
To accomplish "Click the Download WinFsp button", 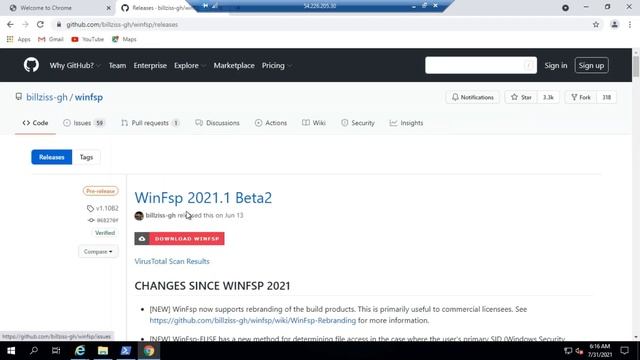I will pyautogui.click(x=179, y=239).
